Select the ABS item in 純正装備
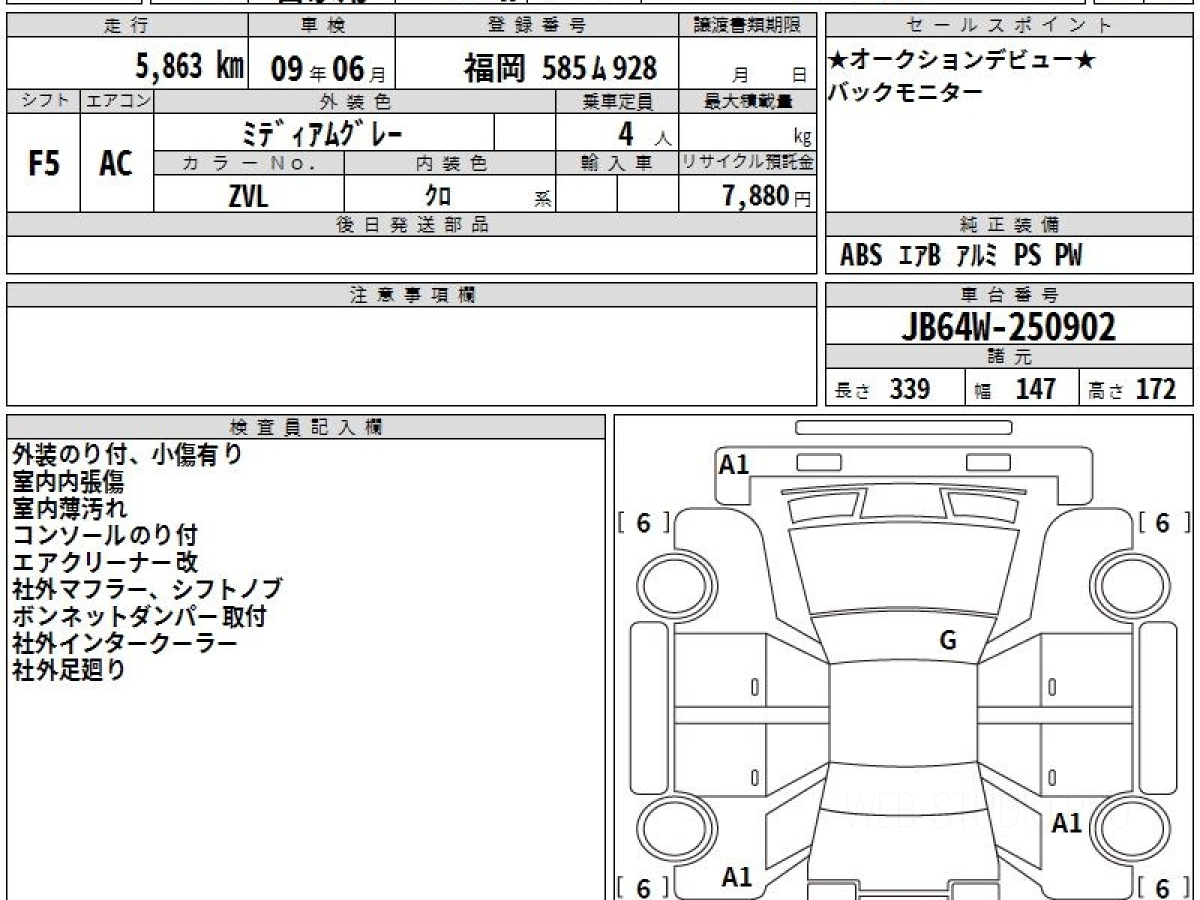 click(861, 256)
